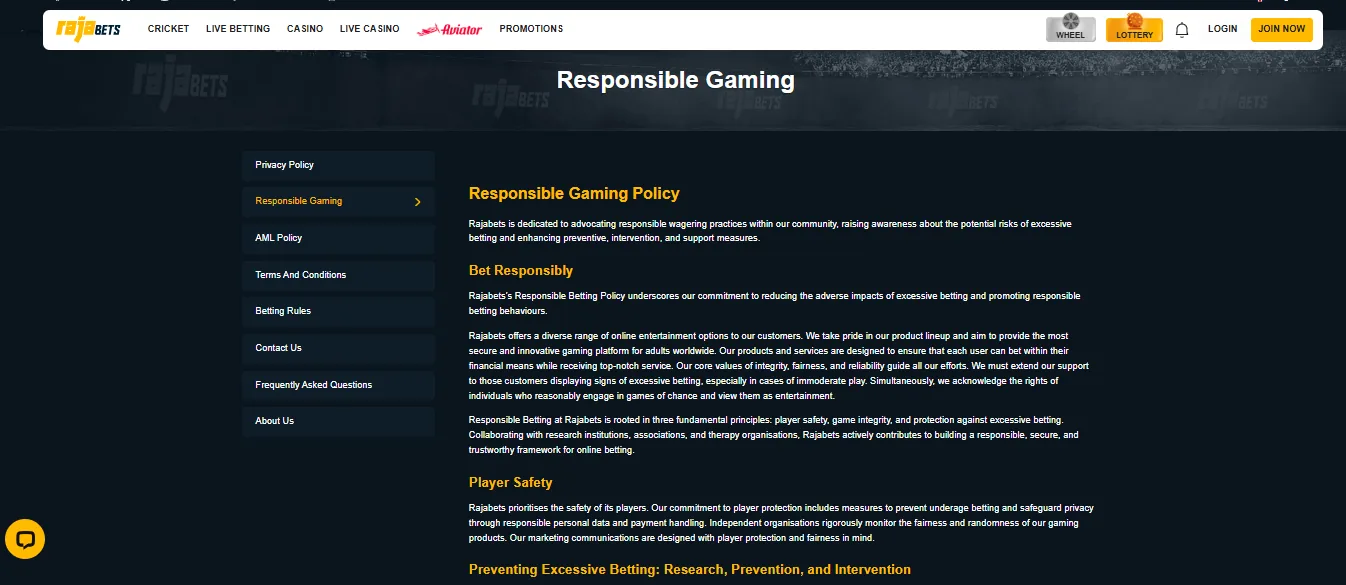Open the Promotions page

pyautogui.click(x=531, y=29)
